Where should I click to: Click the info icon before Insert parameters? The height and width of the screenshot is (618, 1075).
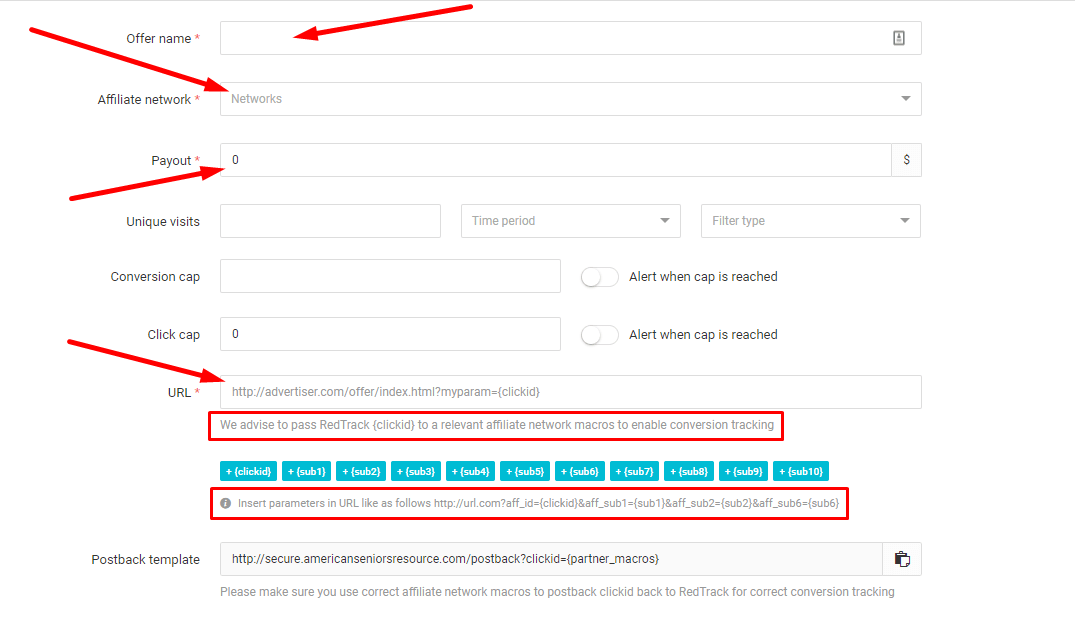click(x=226, y=503)
